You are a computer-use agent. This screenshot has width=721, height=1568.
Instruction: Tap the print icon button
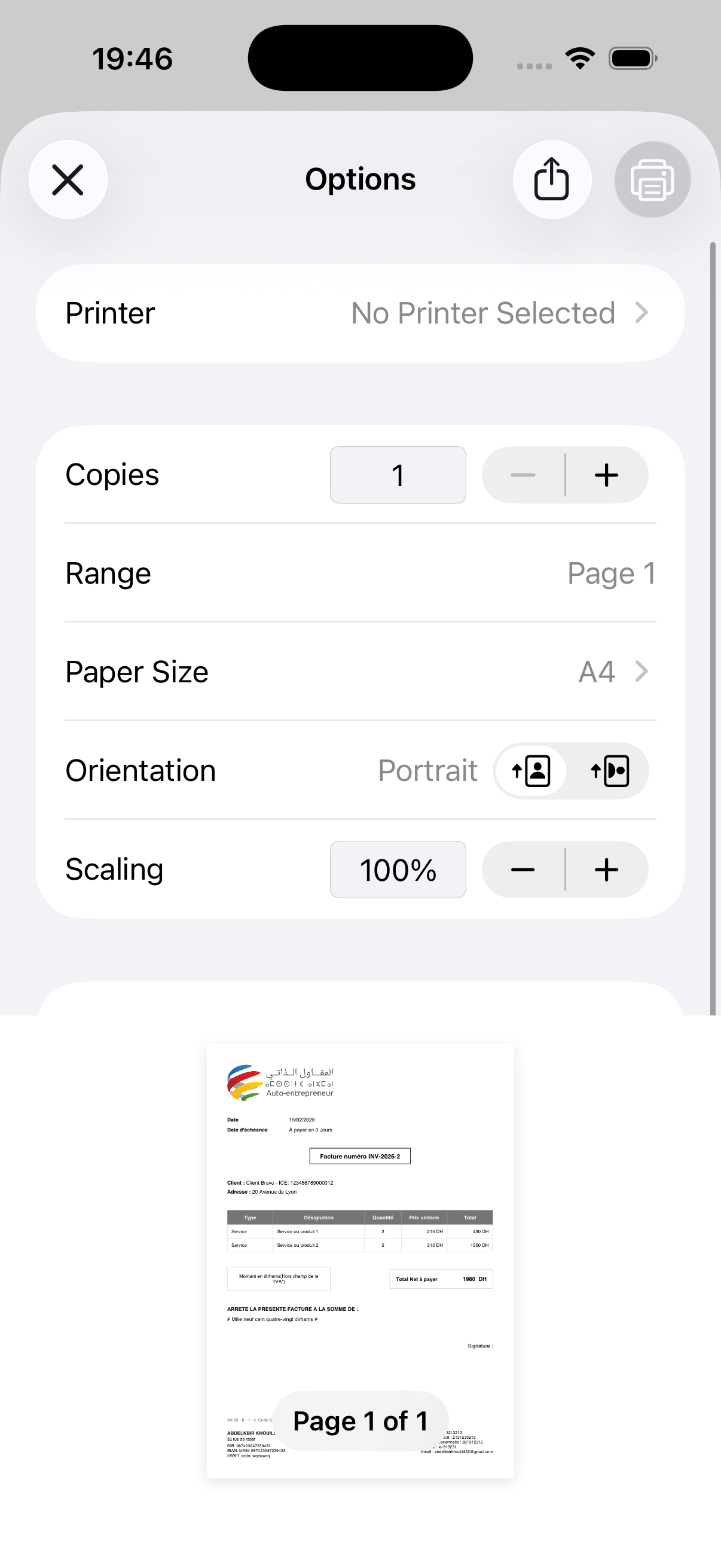pos(652,179)
